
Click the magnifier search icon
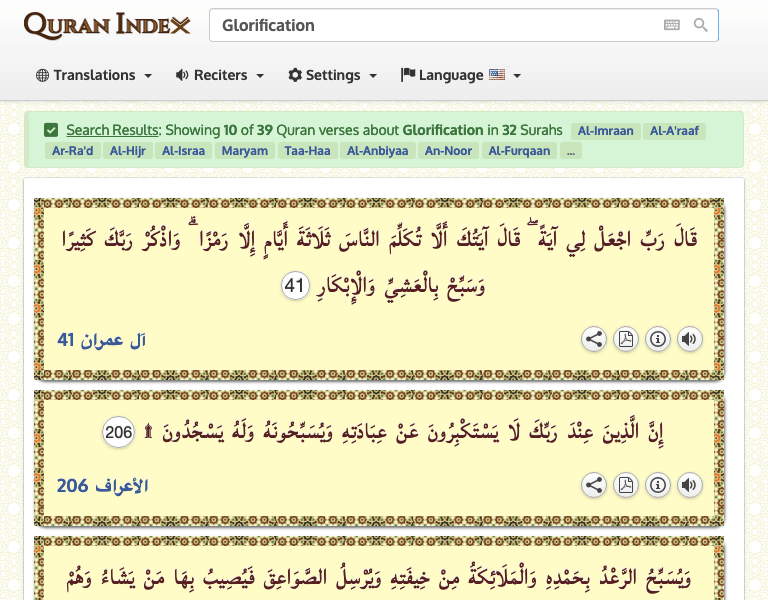coord(701,25)
